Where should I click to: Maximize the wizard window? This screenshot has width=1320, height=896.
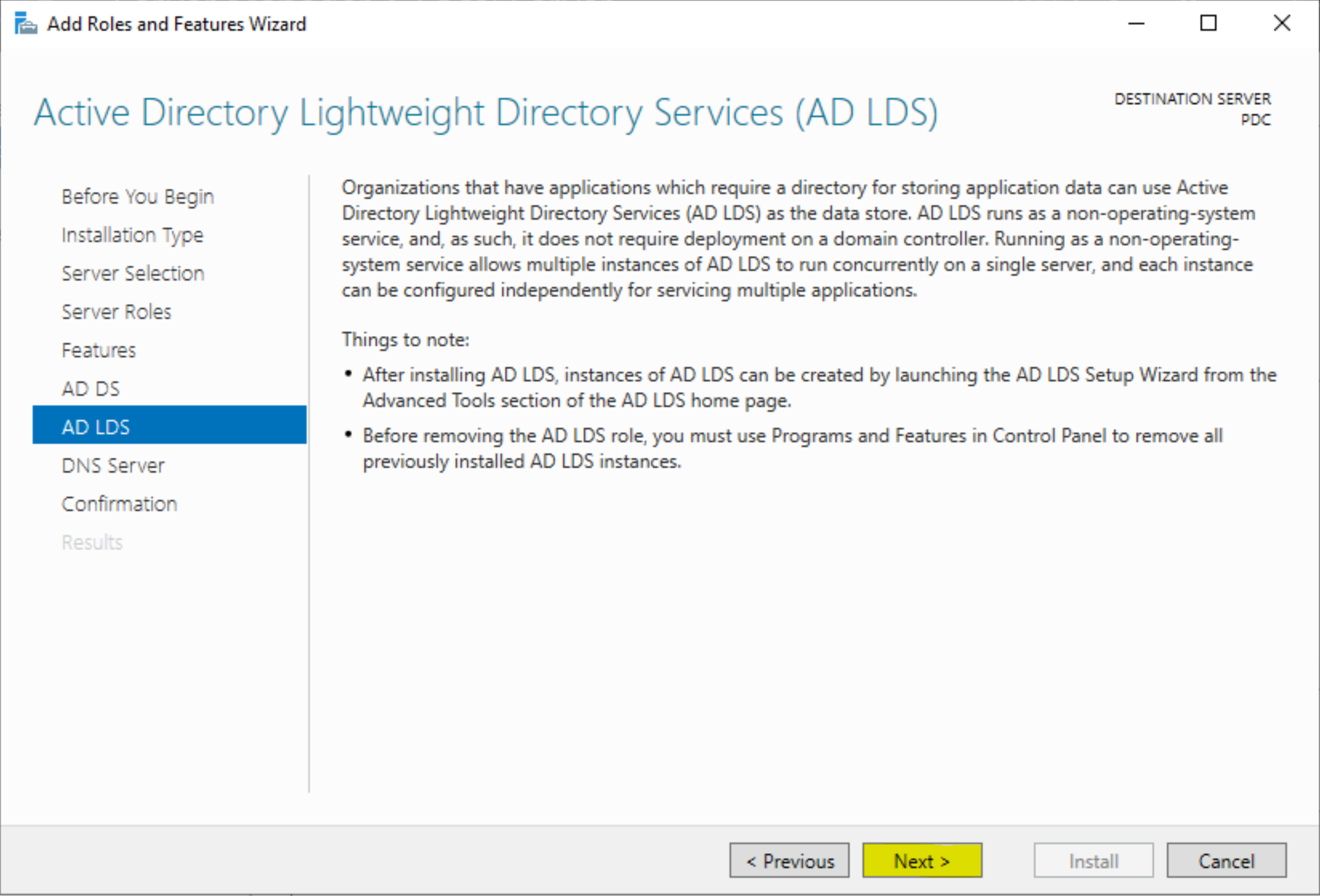pyautogui.click(x=1209, y=24)
